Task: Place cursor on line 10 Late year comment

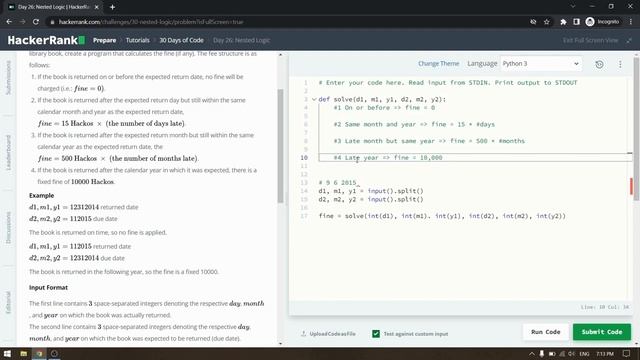Action: (388, 158)
